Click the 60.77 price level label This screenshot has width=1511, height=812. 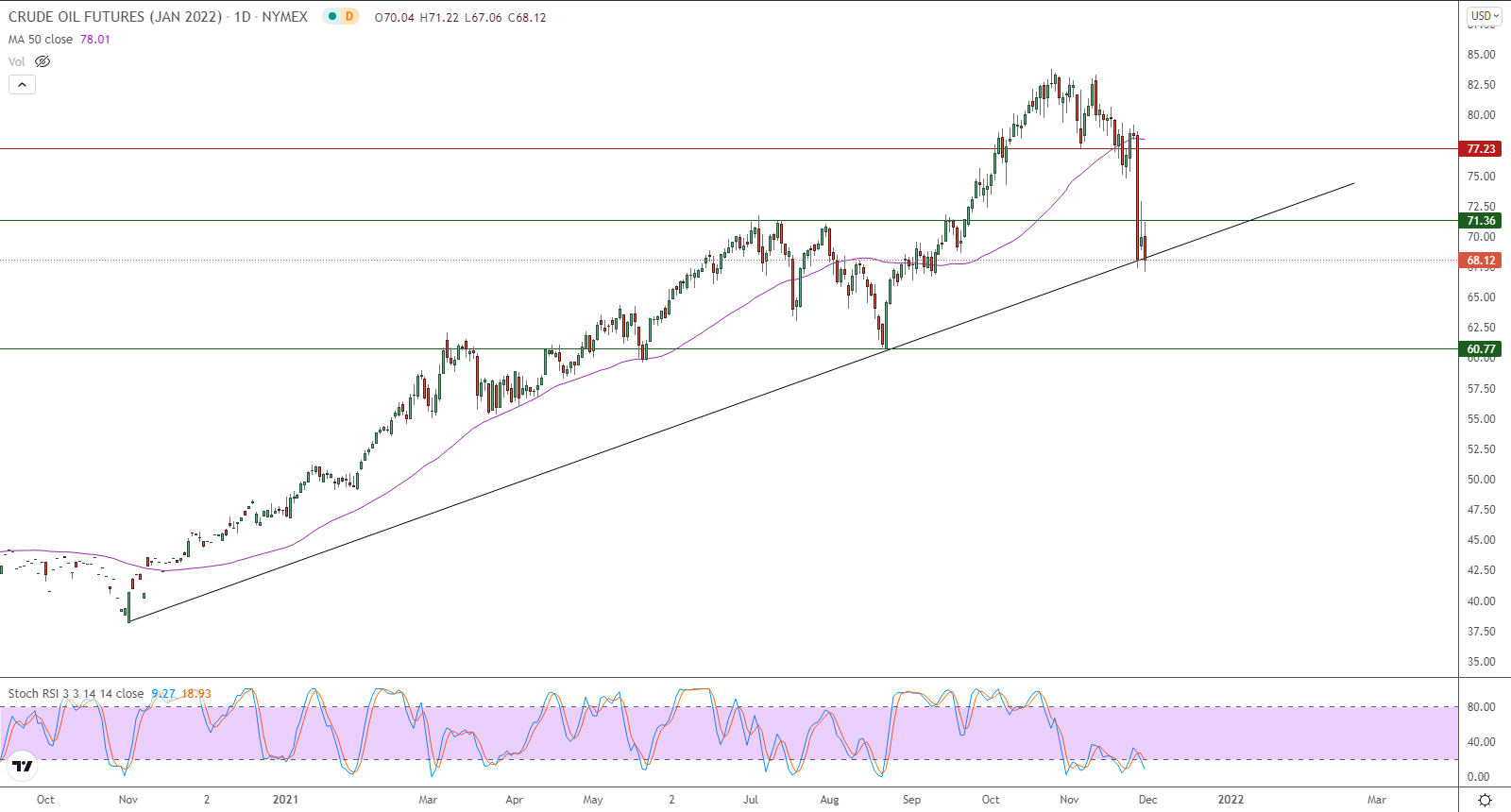tap(1481, 349)
